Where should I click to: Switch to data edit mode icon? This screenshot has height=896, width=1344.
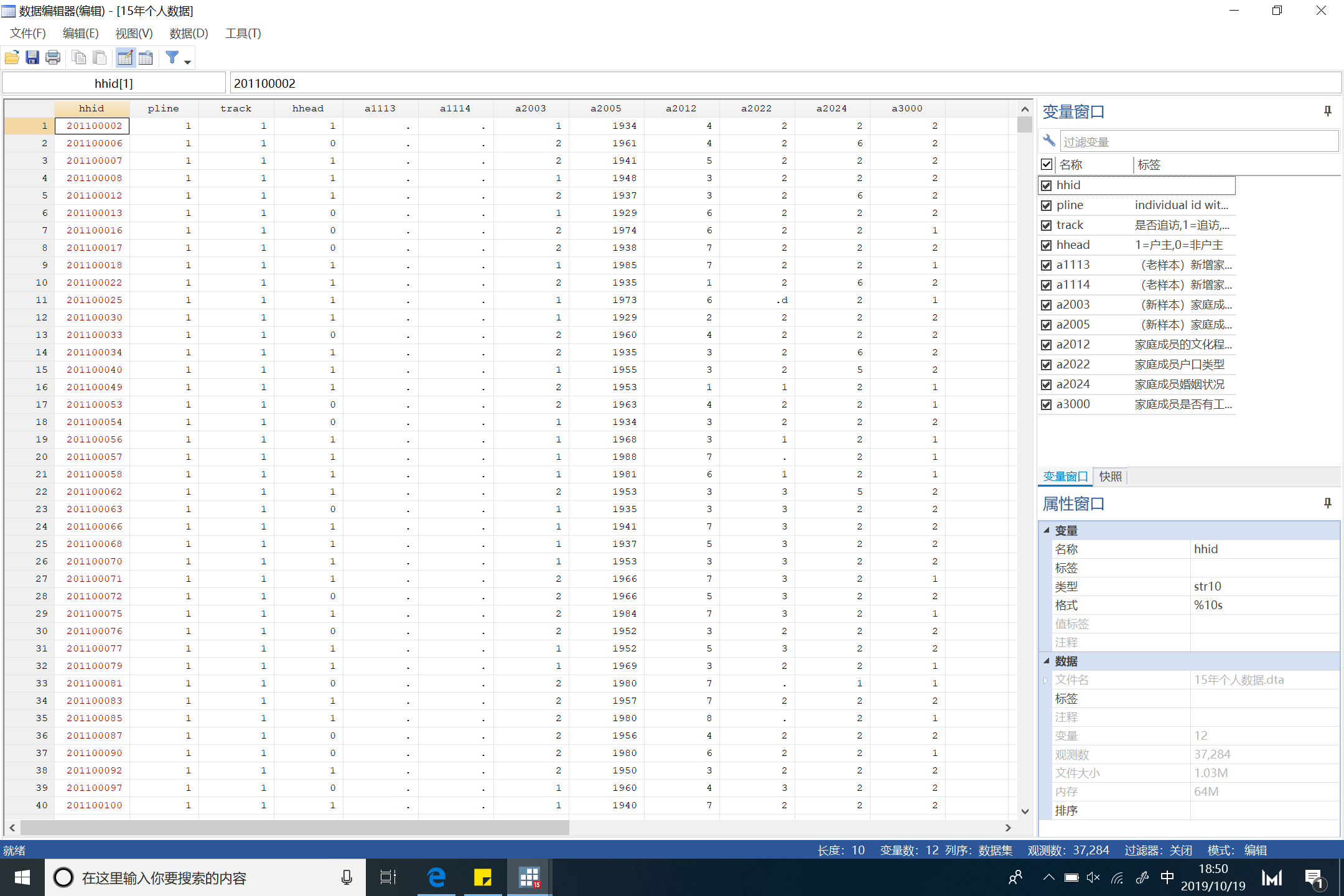[125, 58]
